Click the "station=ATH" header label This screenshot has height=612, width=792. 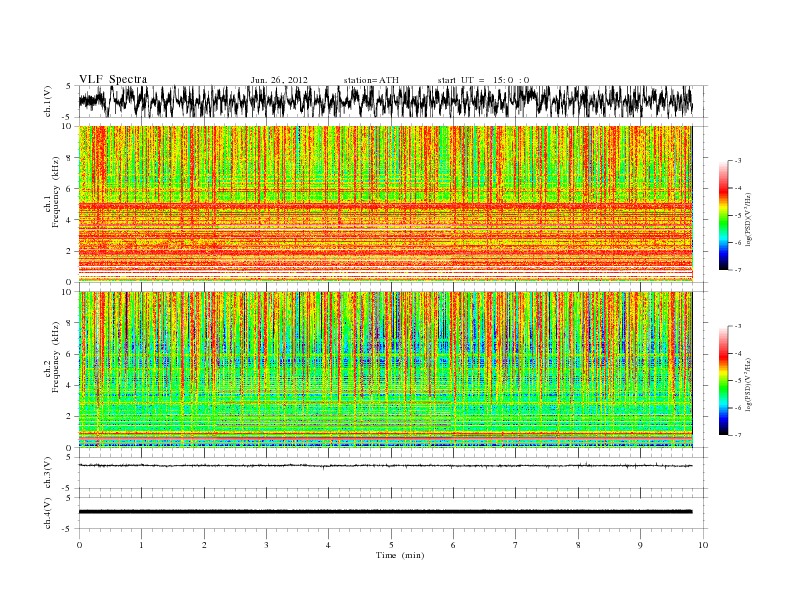click(371, 80)
